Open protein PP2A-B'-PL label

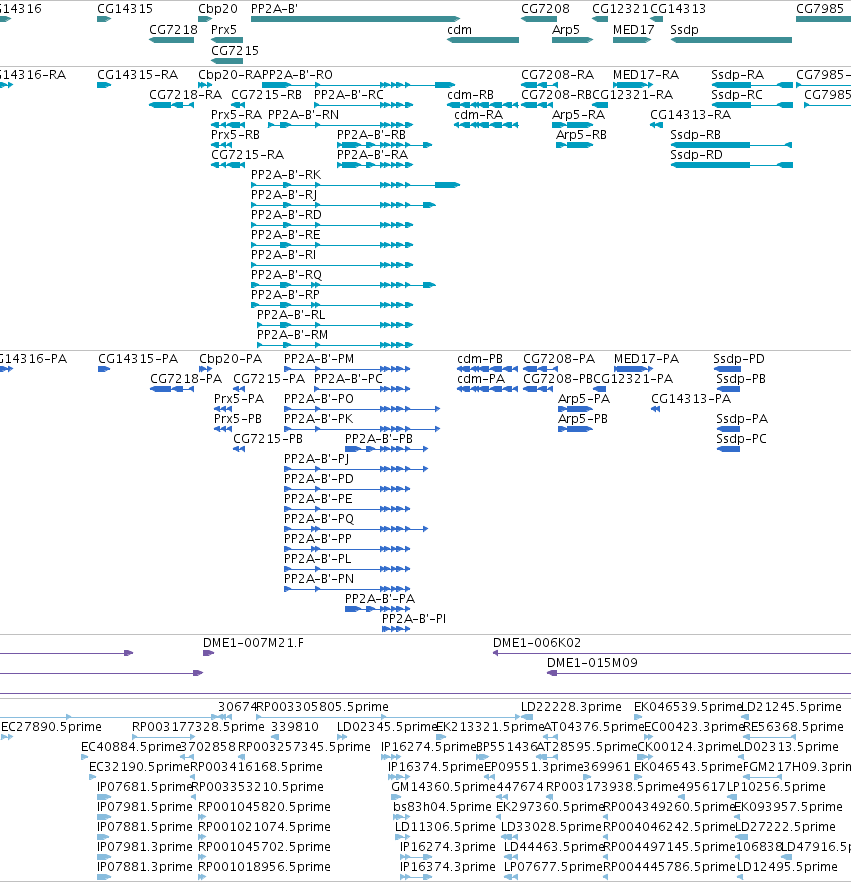click(317, 559)
